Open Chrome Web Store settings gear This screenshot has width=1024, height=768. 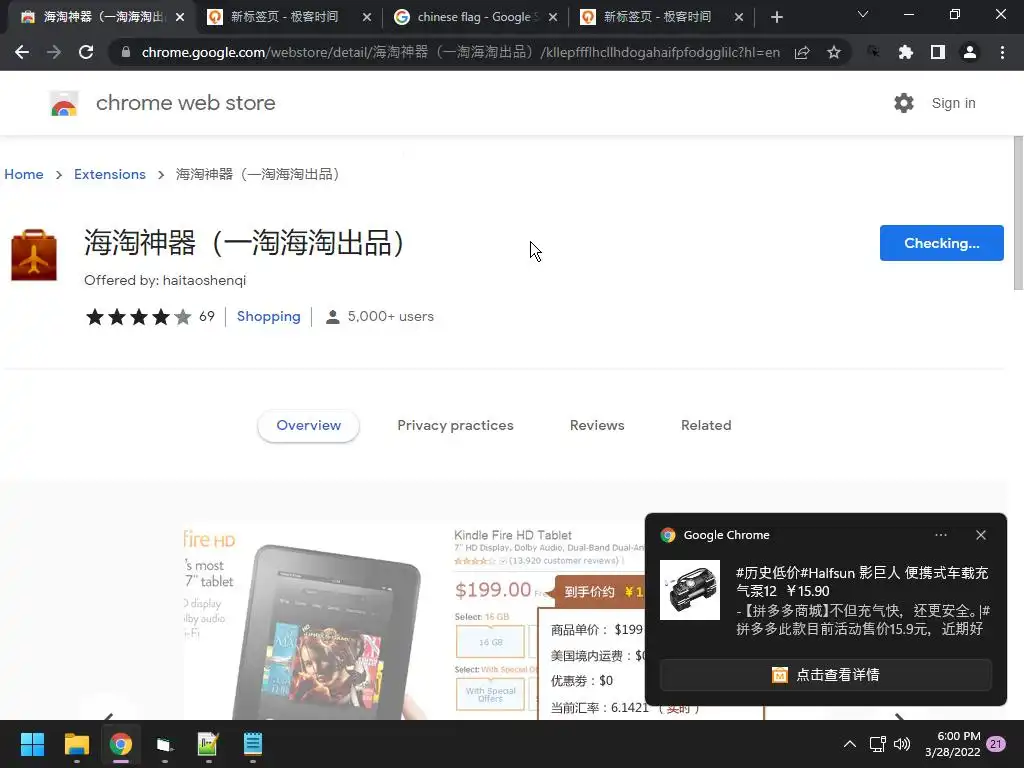pos(904,103)
